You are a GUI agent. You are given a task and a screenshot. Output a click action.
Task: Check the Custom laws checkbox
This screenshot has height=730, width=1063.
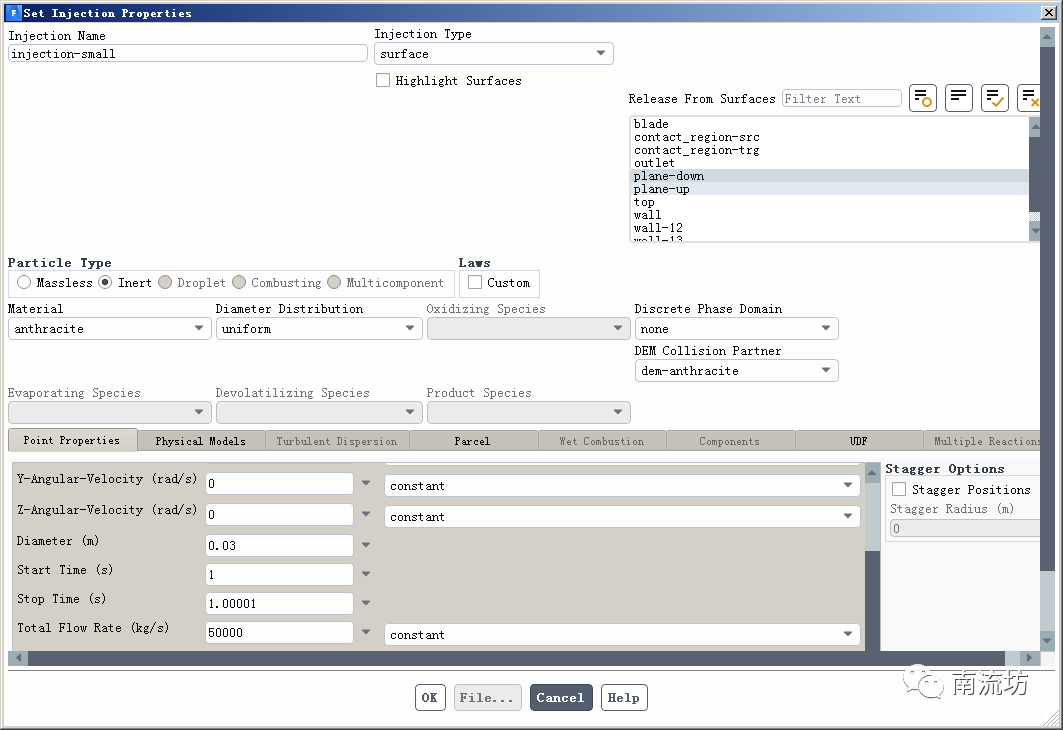tap(475, 283)
